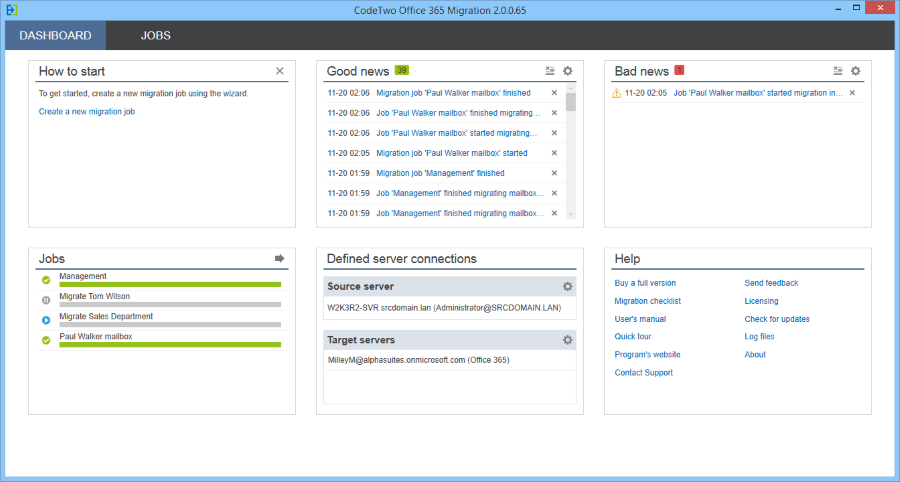This screenshot has height=482, width=900.
Task: Open Migration job 'Paul Walker mailbox' finished link
Action: pyautogui.click(x=453, y=93)
